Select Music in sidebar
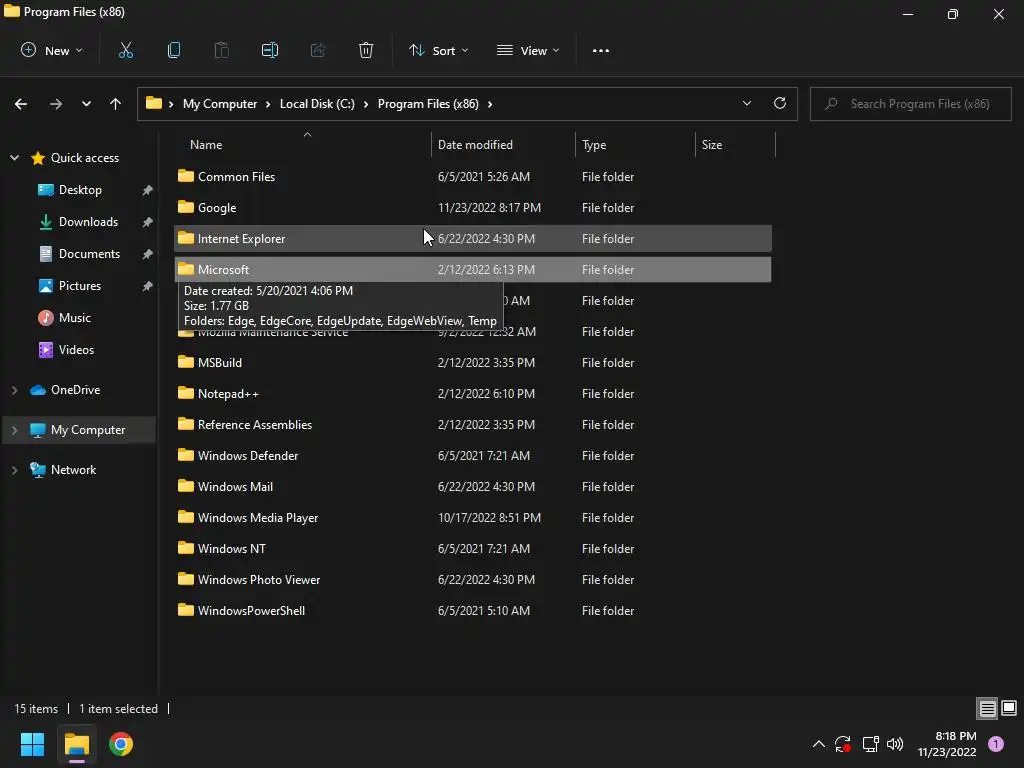1024x768 pixels. (74, 317)
